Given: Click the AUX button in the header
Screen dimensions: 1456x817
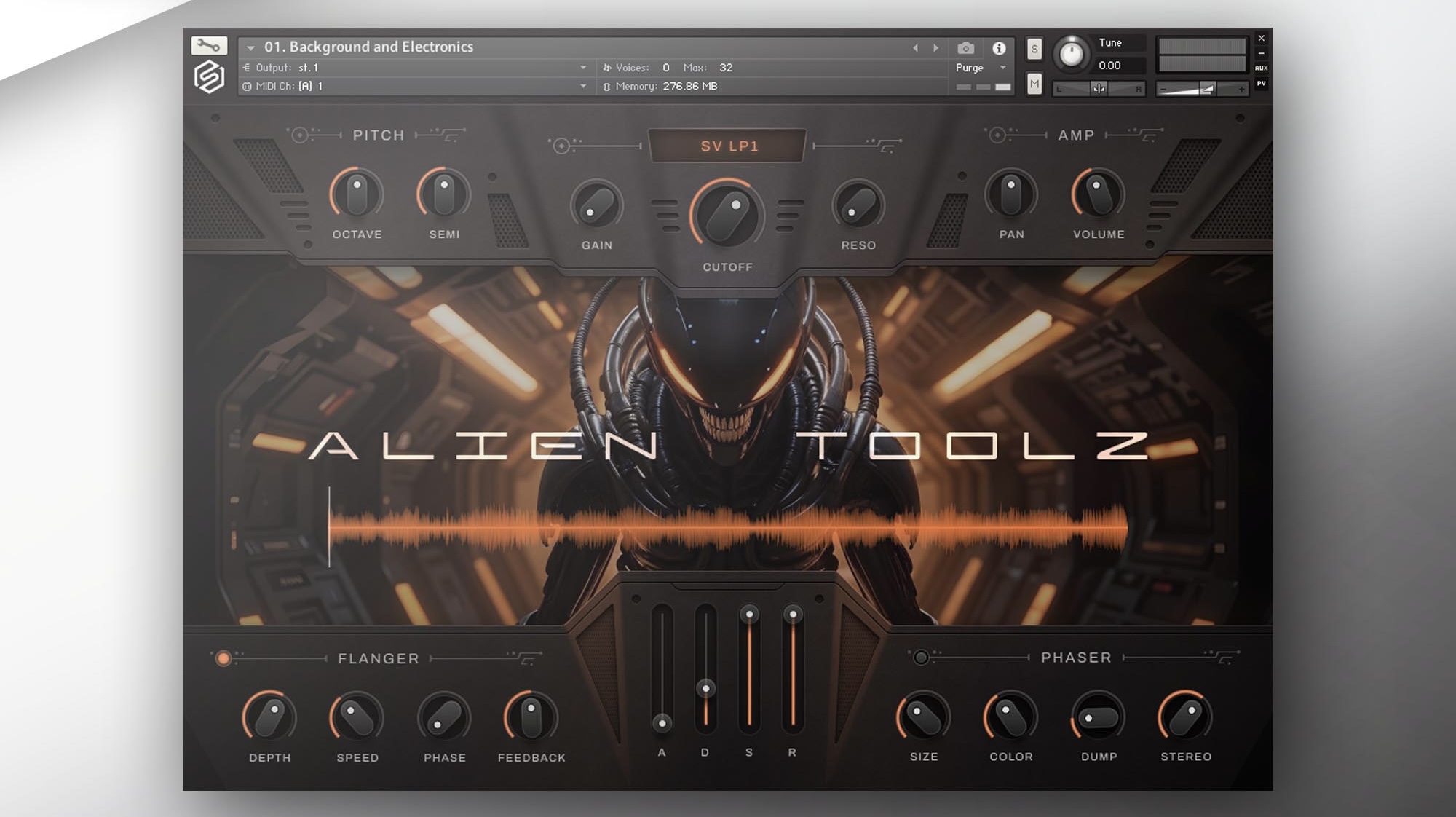Looking at the screenshot, I should 1261,68.
